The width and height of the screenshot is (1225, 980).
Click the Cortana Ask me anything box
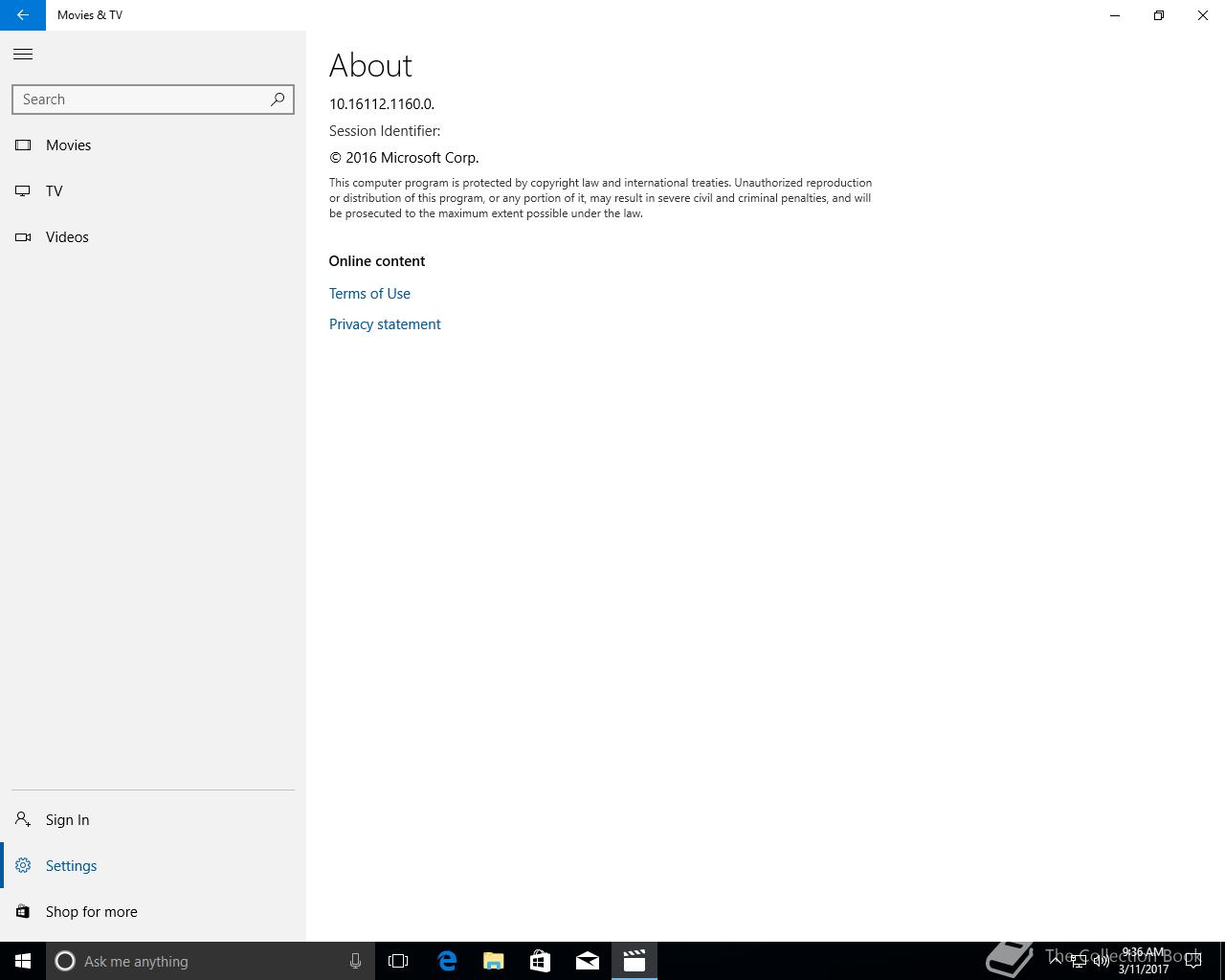coord(210,961)
